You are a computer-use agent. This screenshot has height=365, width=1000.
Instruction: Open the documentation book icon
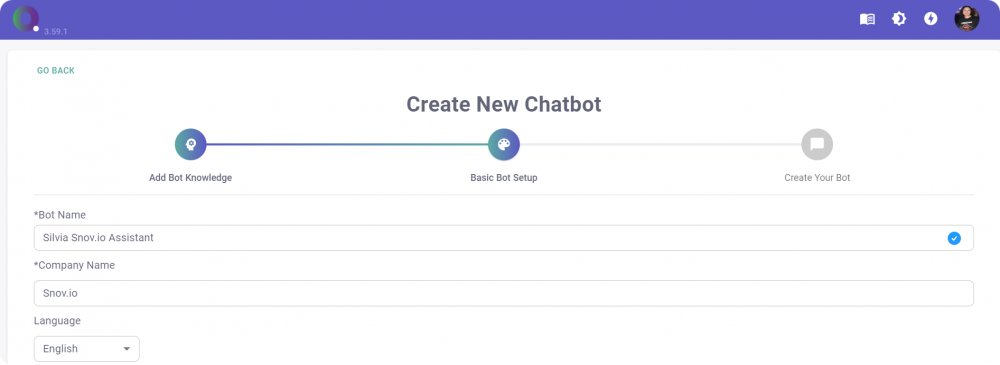(x=867, y=19)
